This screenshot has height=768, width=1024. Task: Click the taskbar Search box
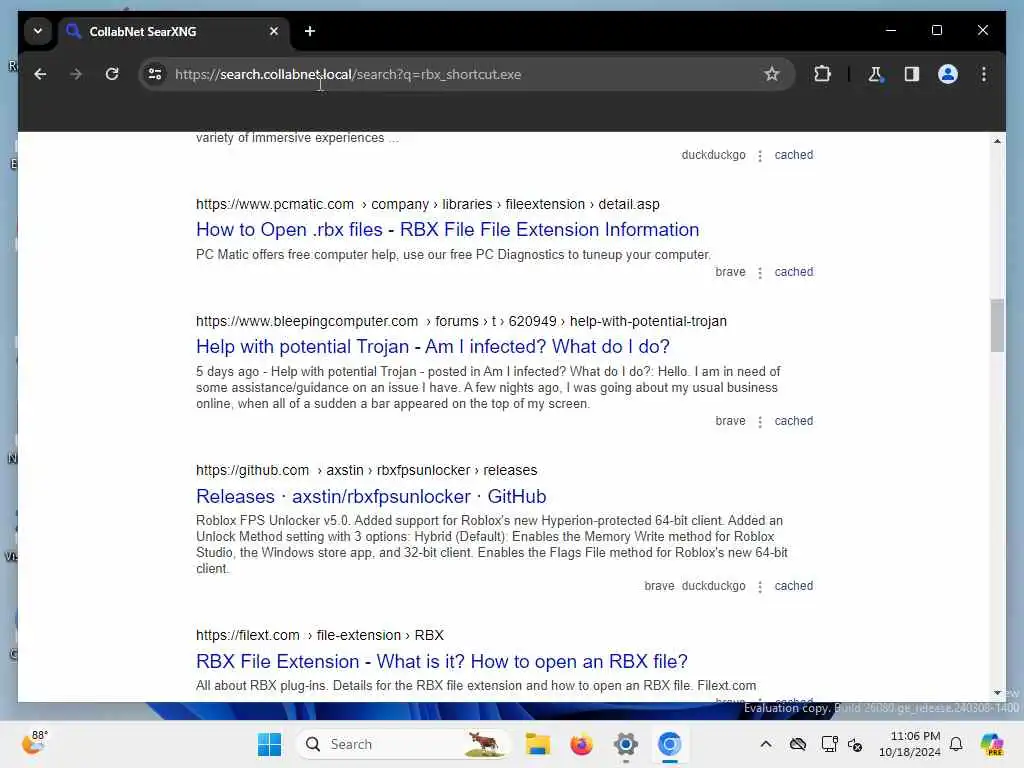pyautogui.click(x=403, y=744)
